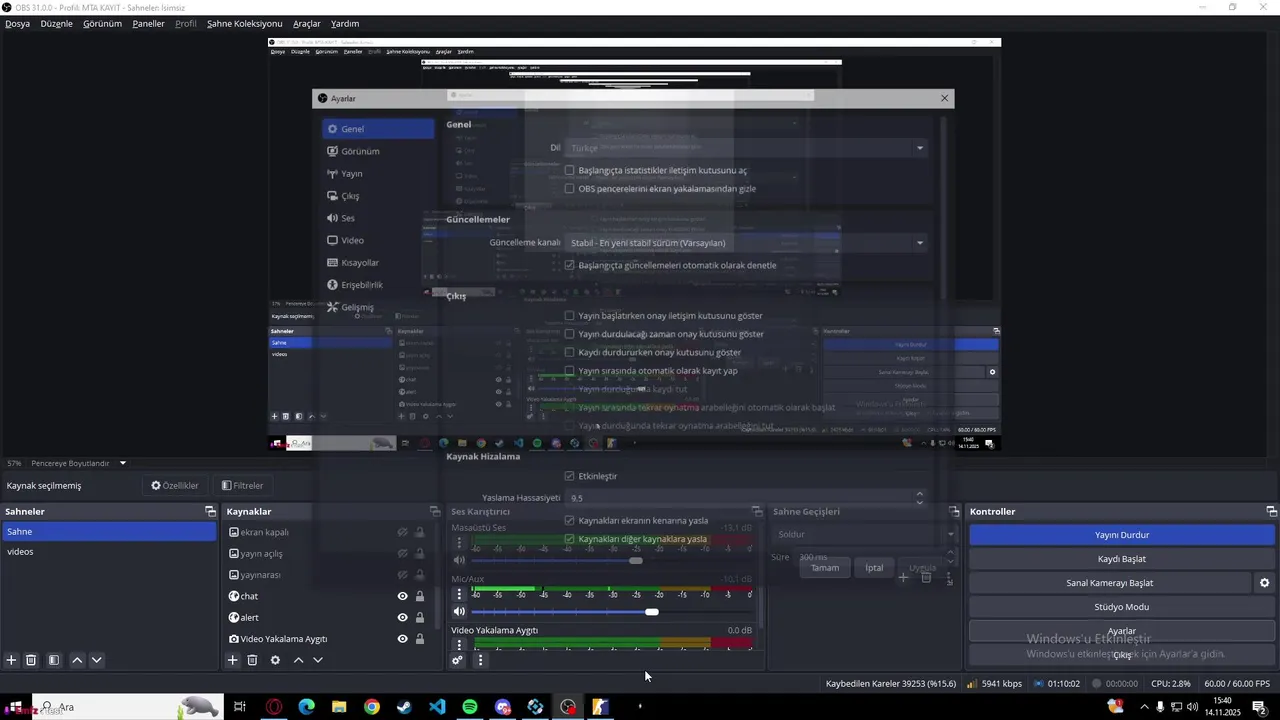Open Opera browser from taskbar
Image resolution: width=1280 pixels, height=720 pixels.
pyautogui.click(x=273, y=707)
